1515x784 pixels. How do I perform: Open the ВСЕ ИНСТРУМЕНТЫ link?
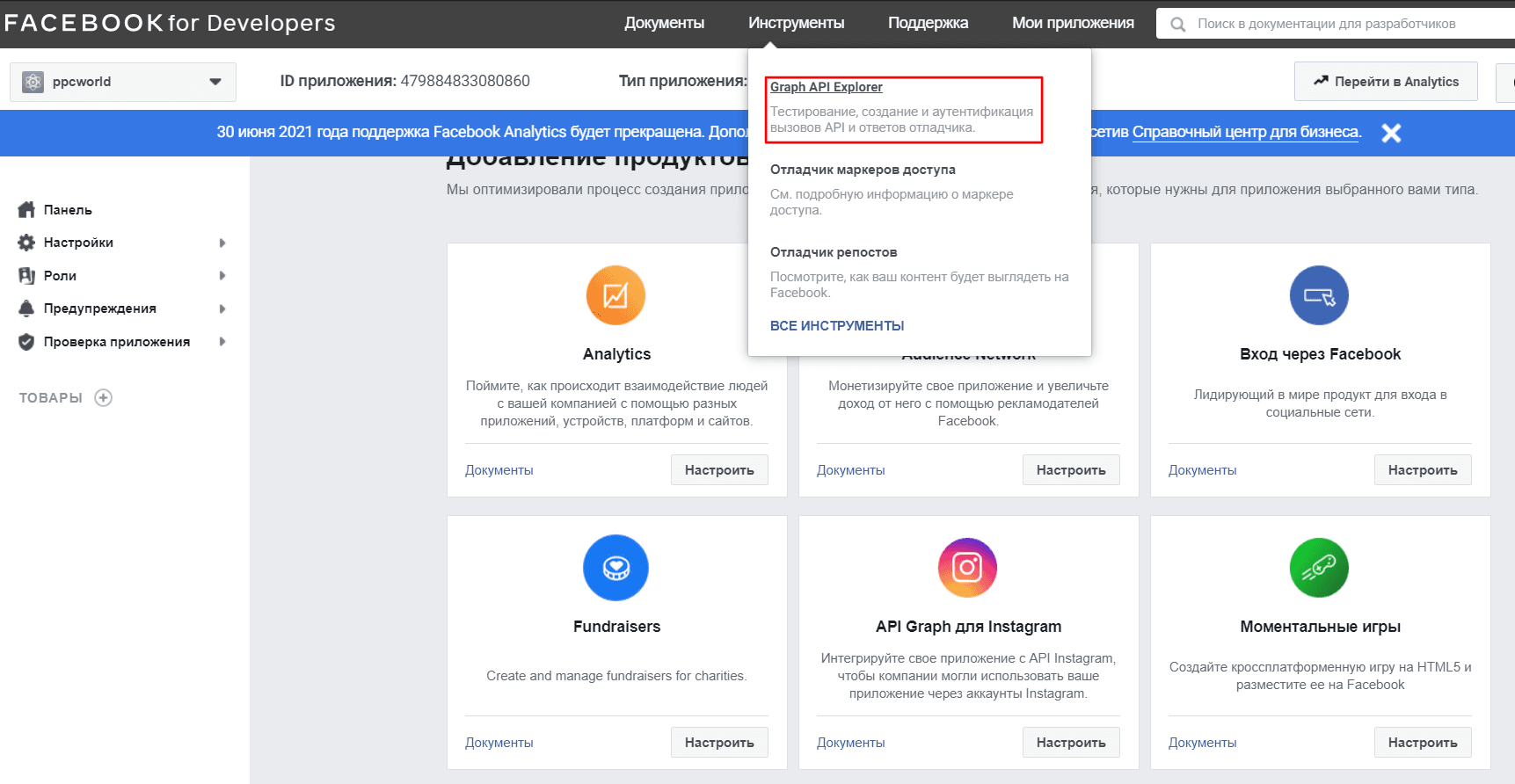tap(837, 326)
